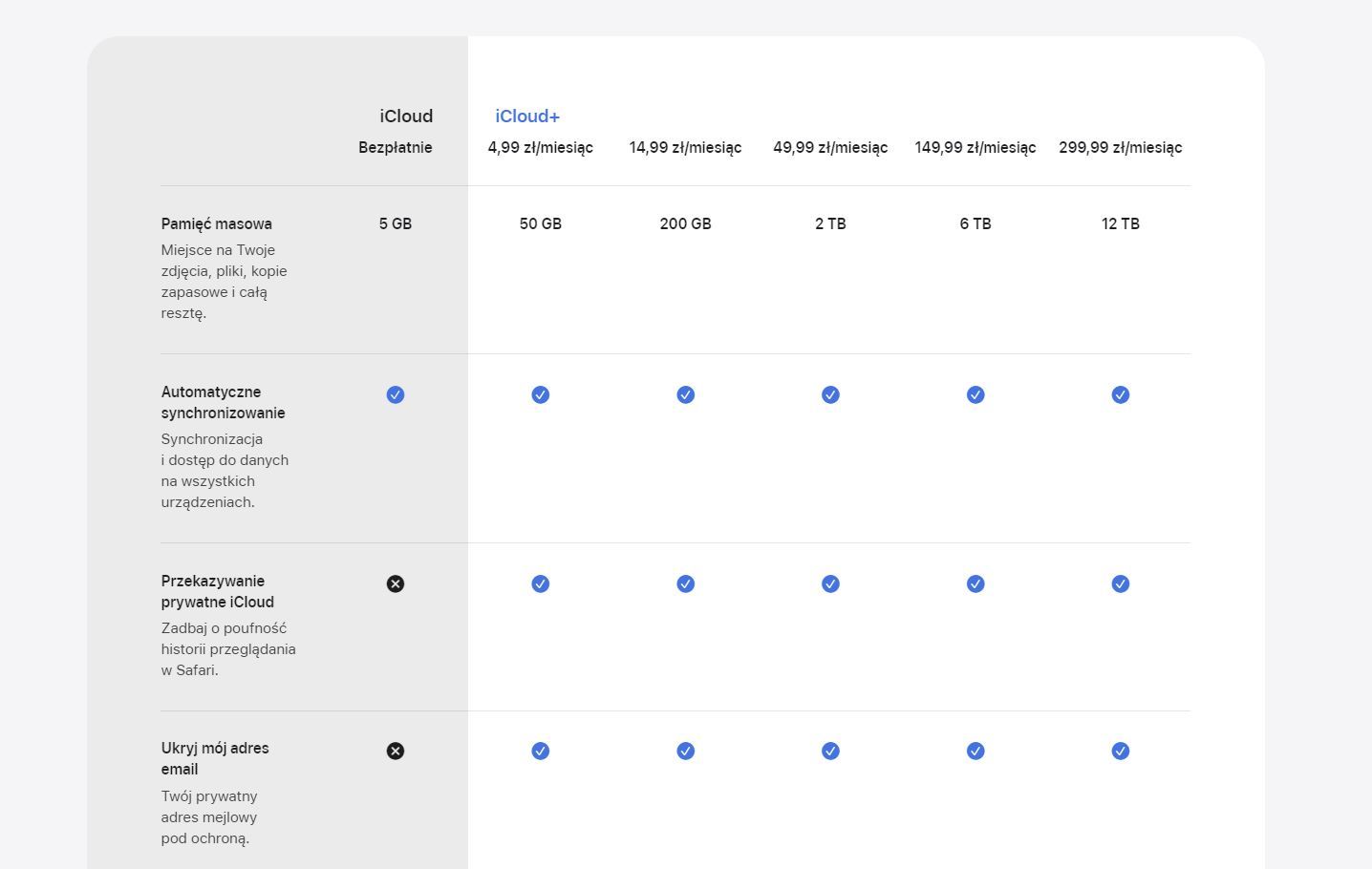
Task: Click the 200 GB storage value
Action: click(686, 223)
